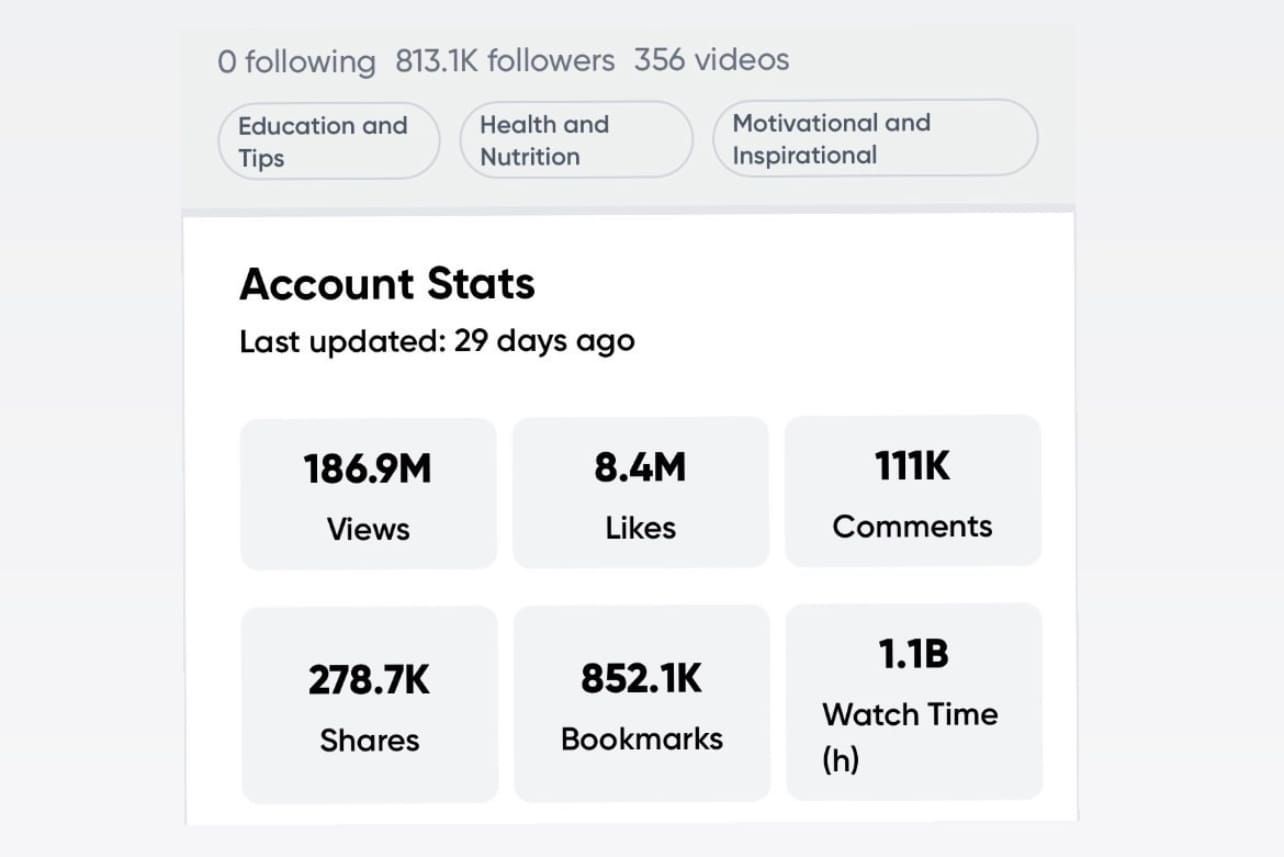Select the Motivational and Inspirational tag
This screenshot has height=857, width=1284.
tap(874, 138)
